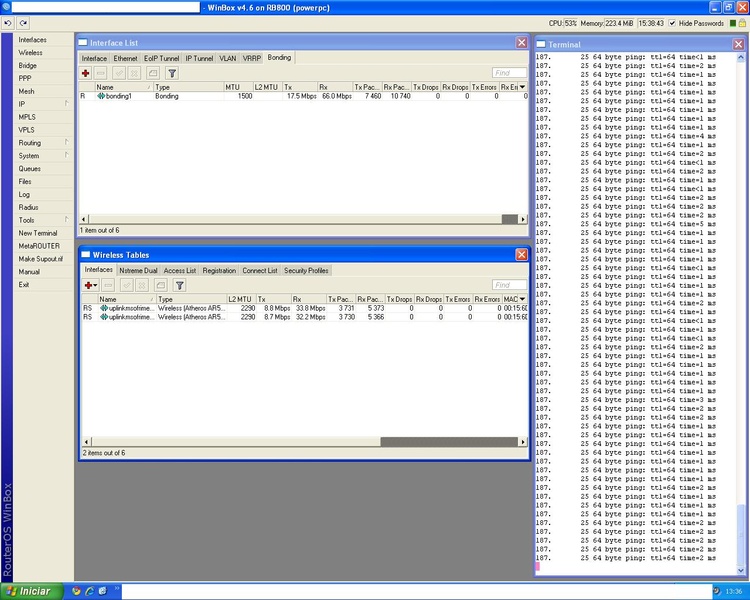
Task: Open the Registration tab in Wireless Tables
Action: coord(219,270)
